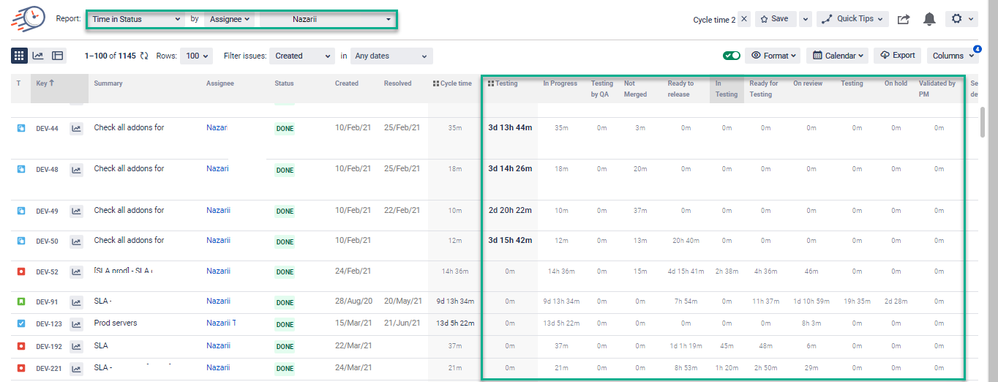998x382 pixels.
Task: Refresh the report data icon
Action: click(144, 56)
